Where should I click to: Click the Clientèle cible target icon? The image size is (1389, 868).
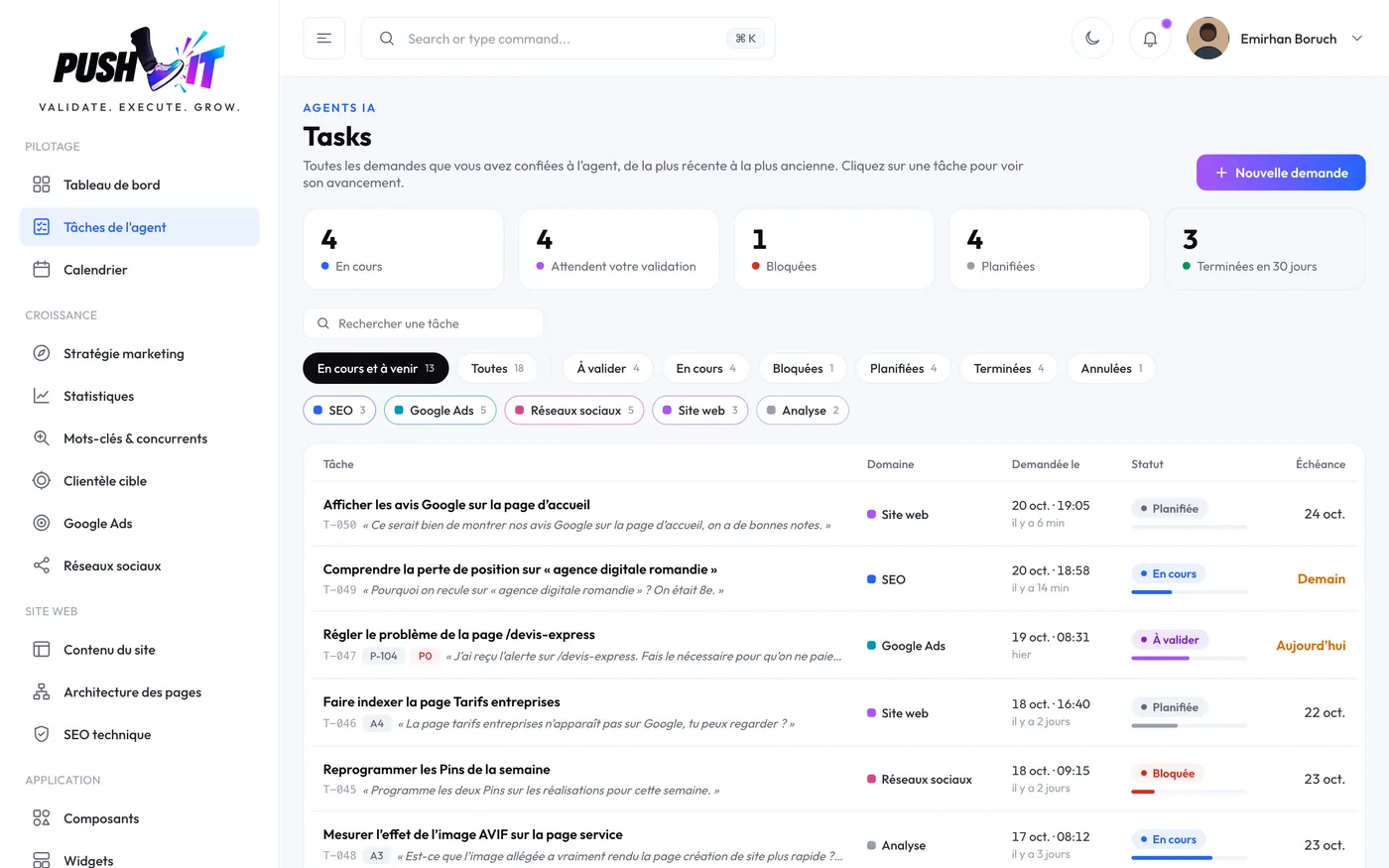(x=42, y=481)
